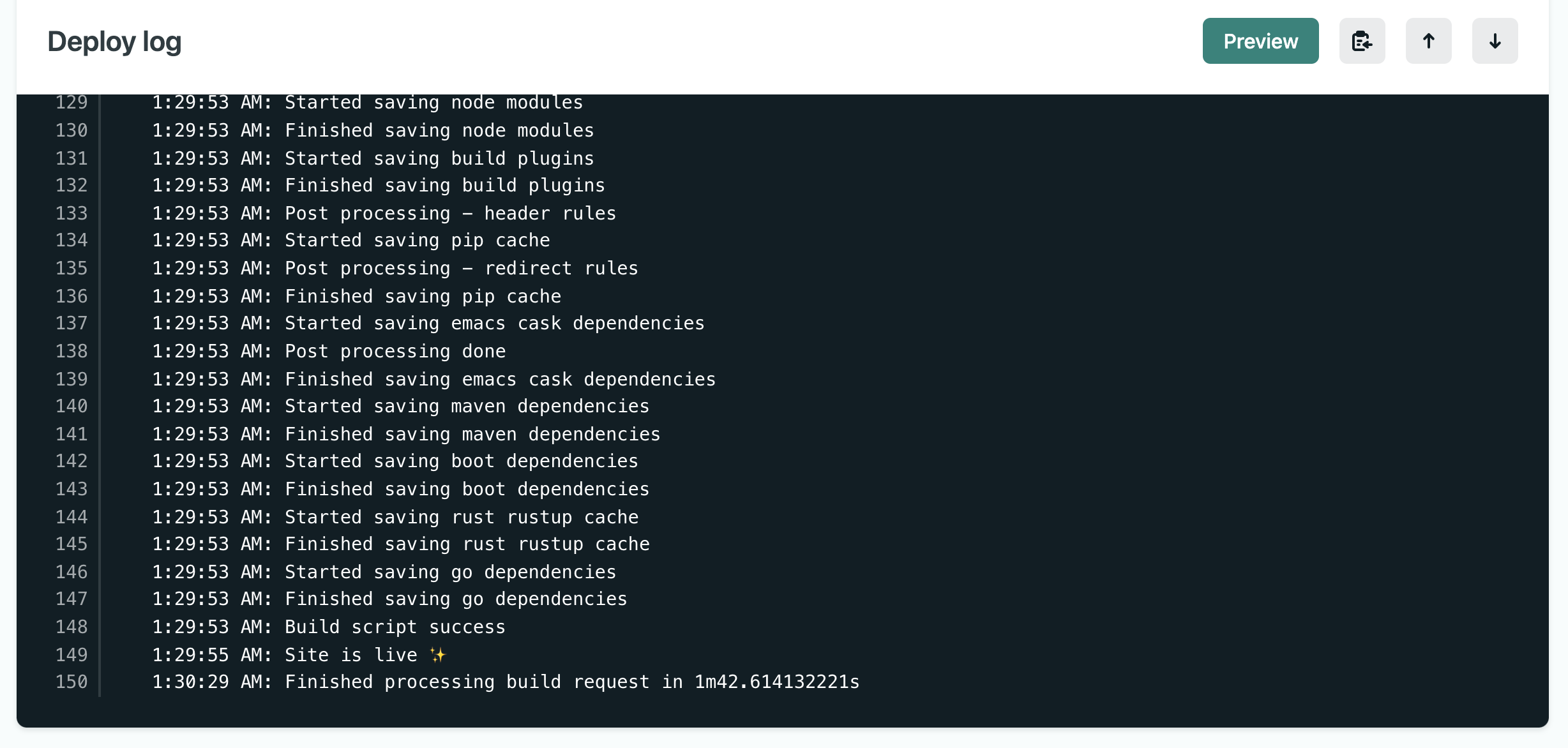Jump to bottom of log arrow
The height and width of the screenshot is (748, 1568).
(x=1495, y=41)
